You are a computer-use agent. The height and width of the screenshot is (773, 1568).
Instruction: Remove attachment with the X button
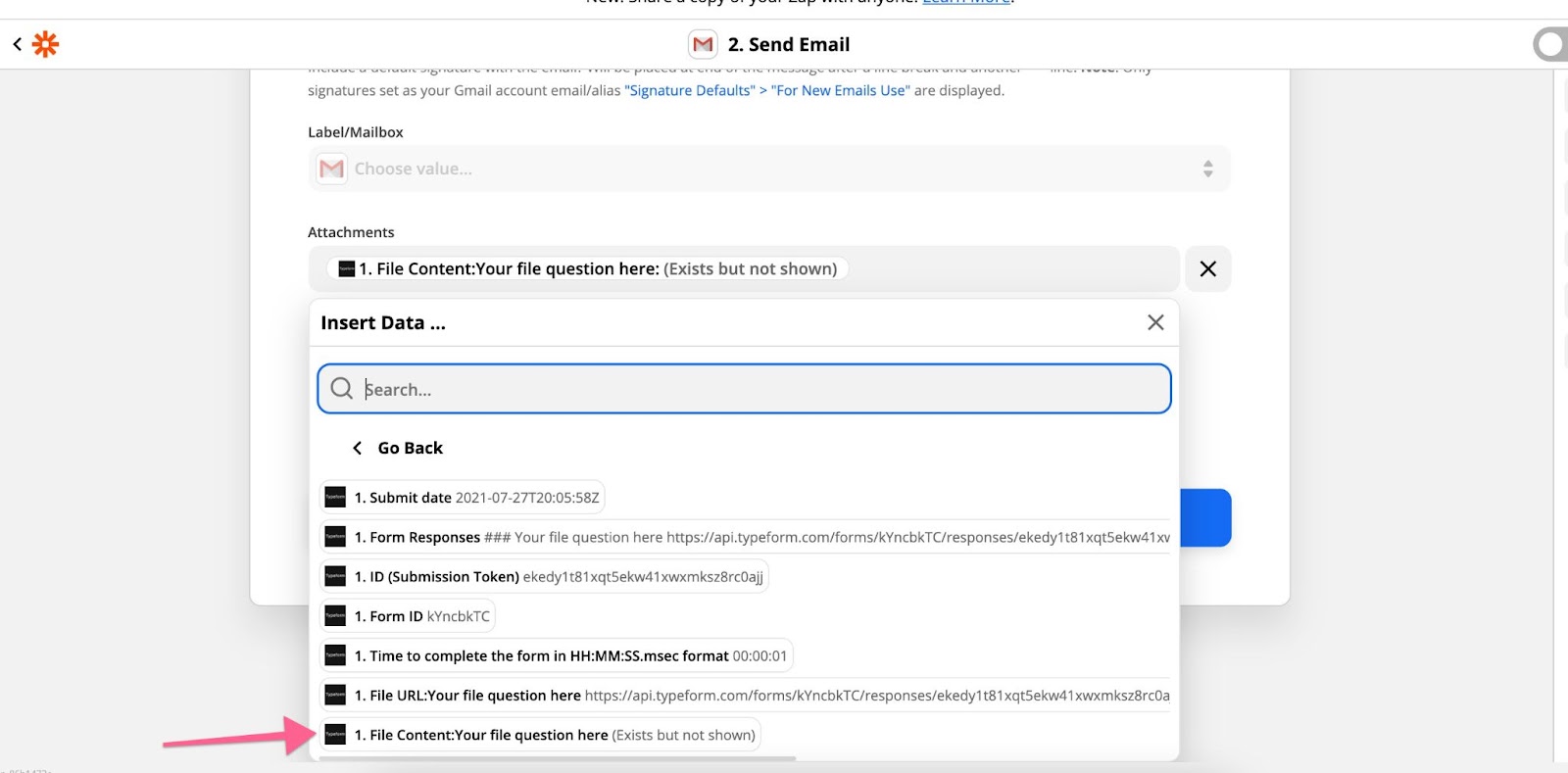coord(1208,268)
